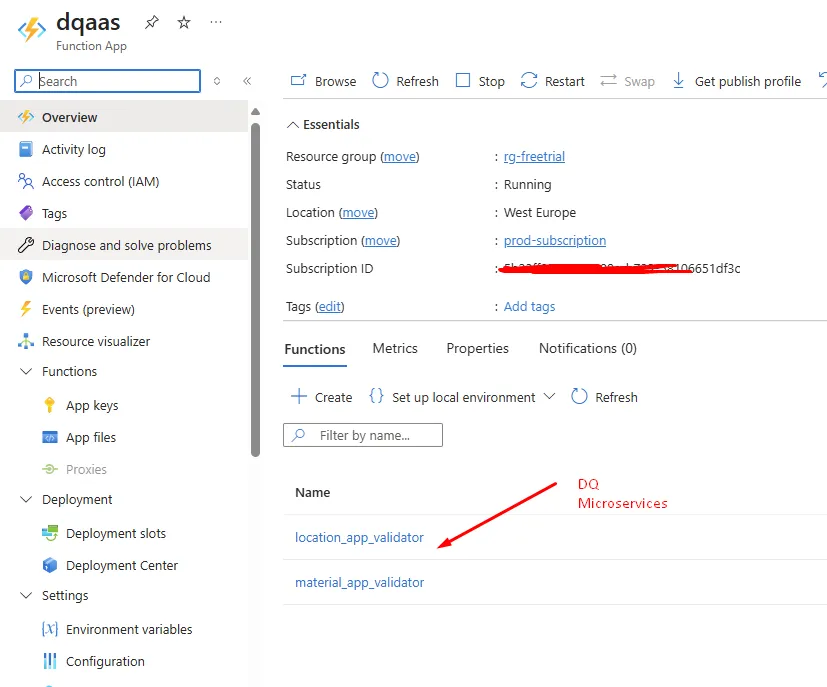Open the more options ellipsis near the title
Image resolution: width=827 pixels, height=687 pixels.
216,20
